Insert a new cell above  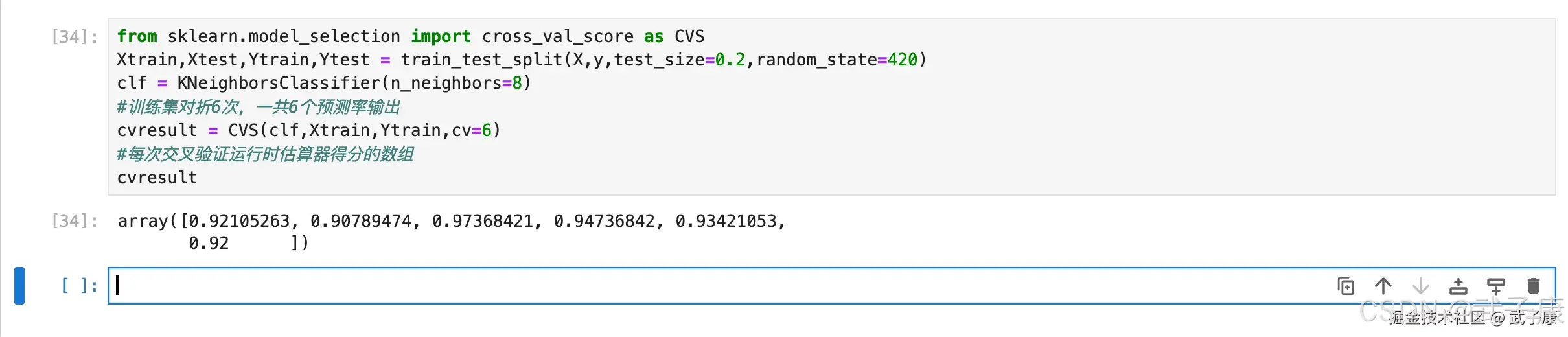click(1458, 286)
